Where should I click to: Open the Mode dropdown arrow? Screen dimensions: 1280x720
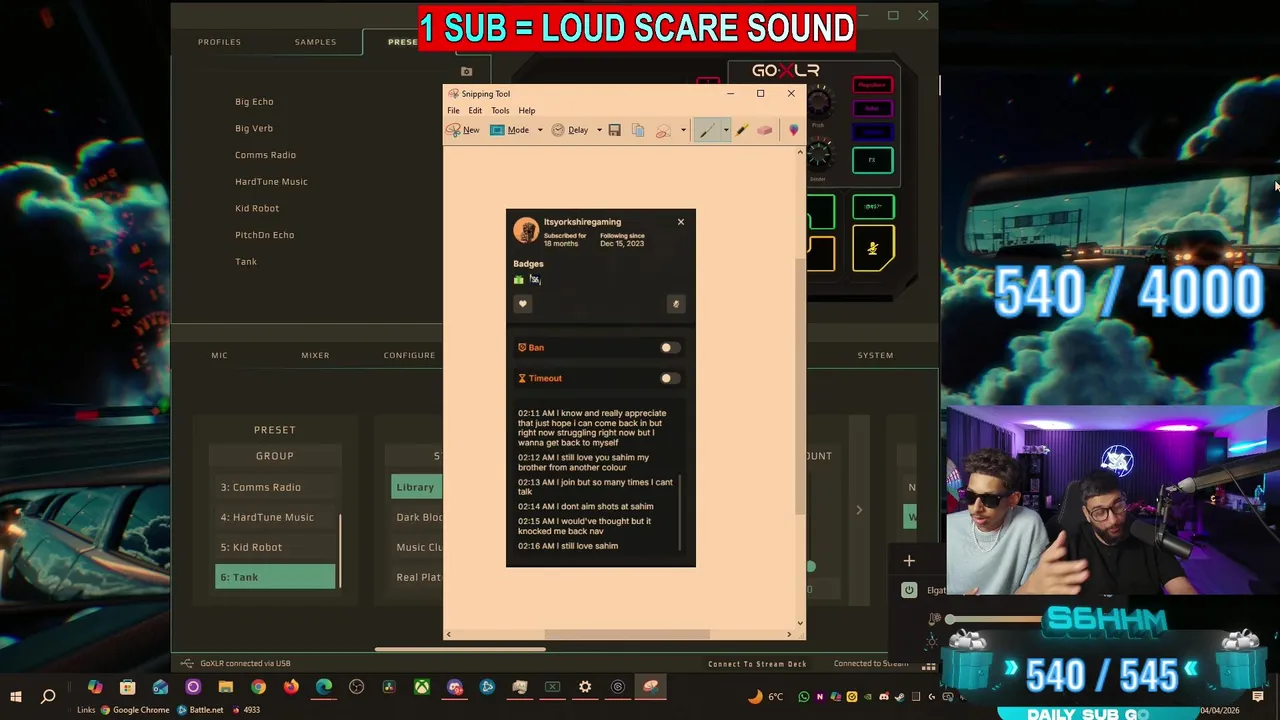540,130
